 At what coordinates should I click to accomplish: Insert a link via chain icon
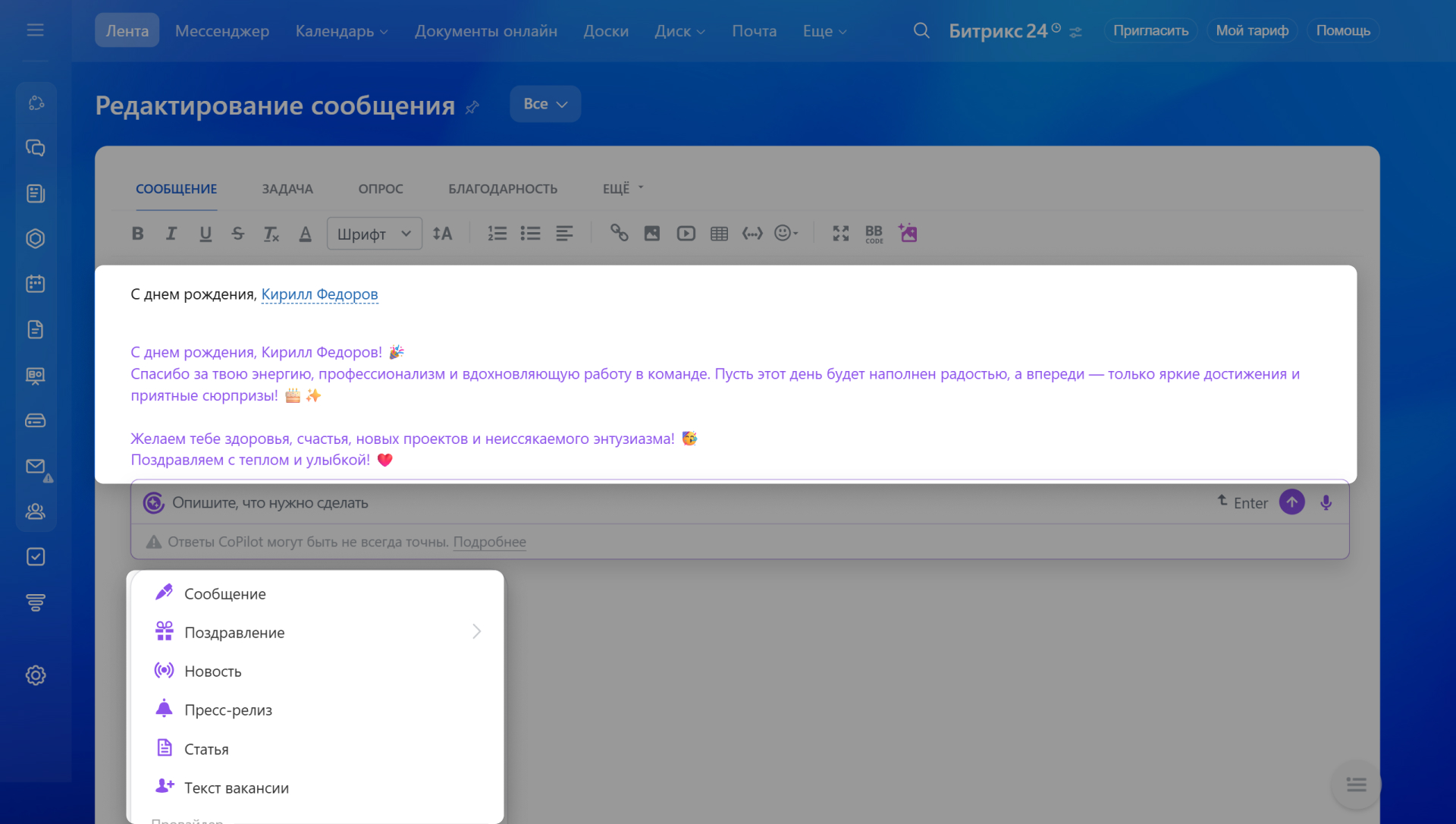click(x=619, y=234)
